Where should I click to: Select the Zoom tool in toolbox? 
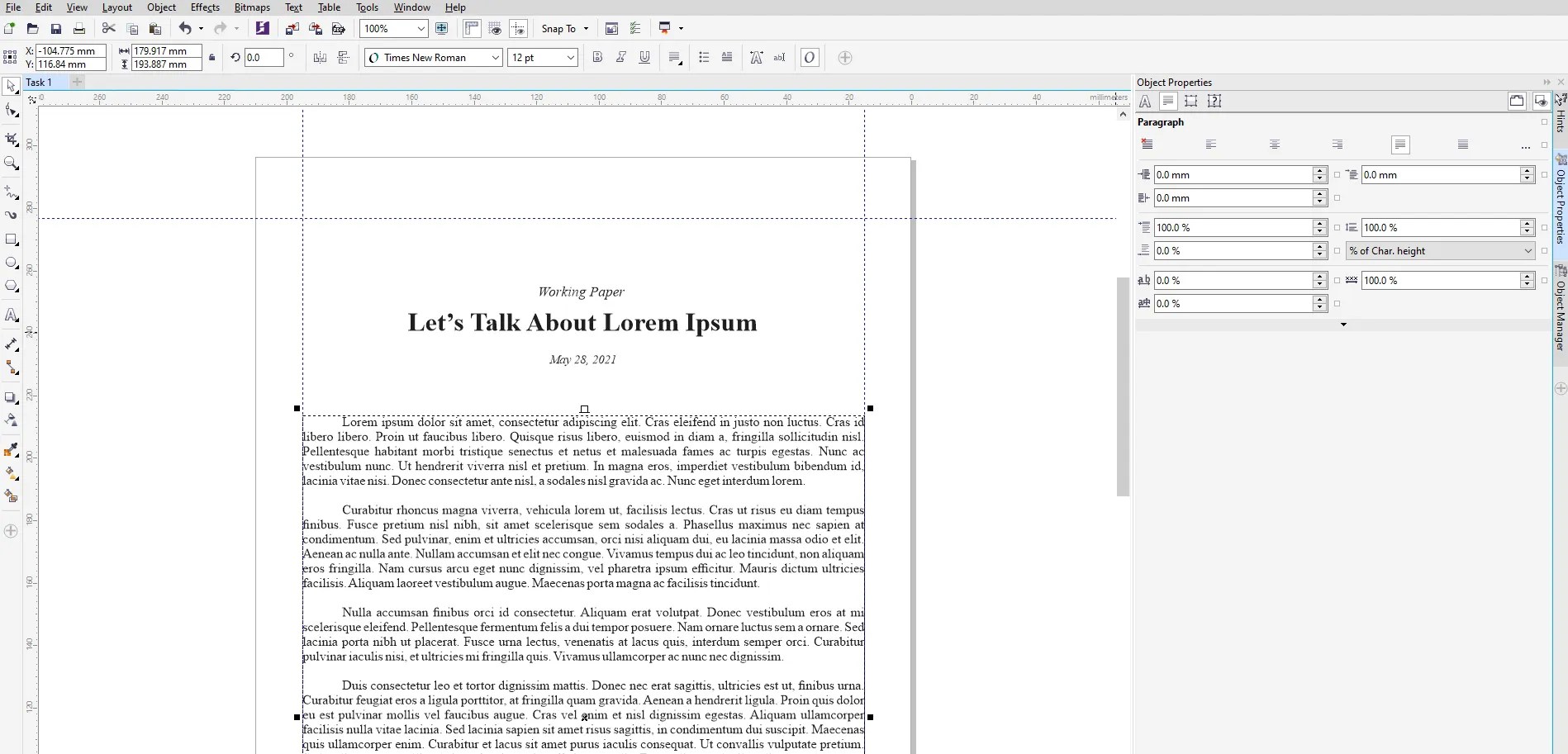(12, 164)
